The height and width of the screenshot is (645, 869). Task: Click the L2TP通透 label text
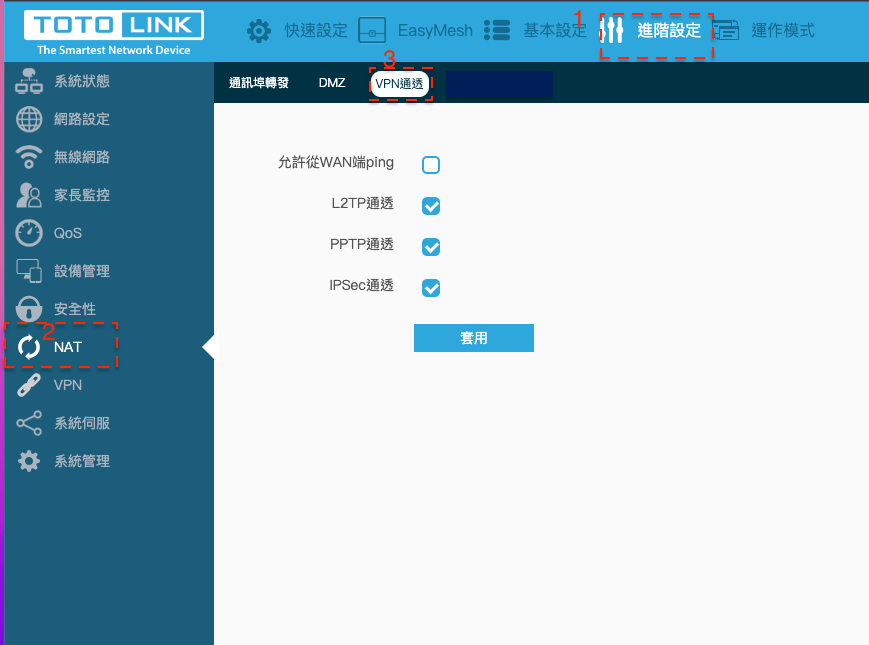coord(362,203)
